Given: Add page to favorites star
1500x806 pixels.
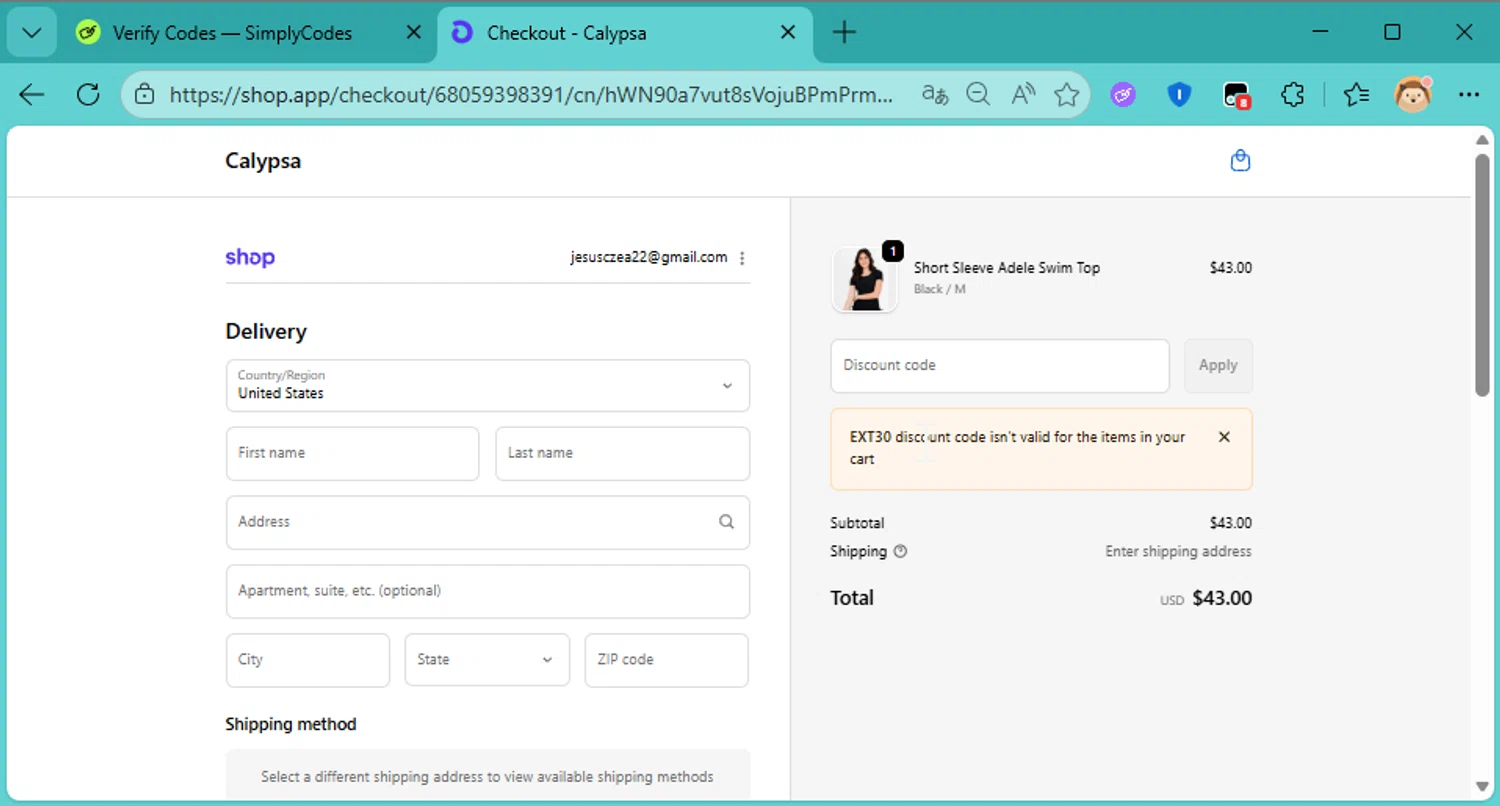Looking at the screenshot, I should point(1067,95).
